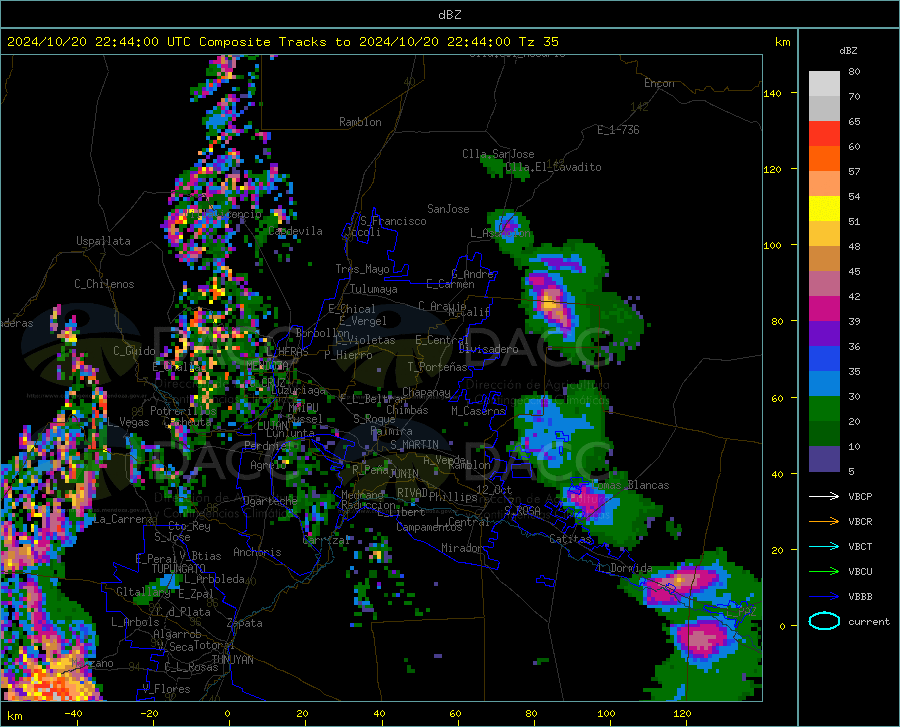Click the Uspallata map label
The width and height of the screenshot is (900, 727).
103,241
